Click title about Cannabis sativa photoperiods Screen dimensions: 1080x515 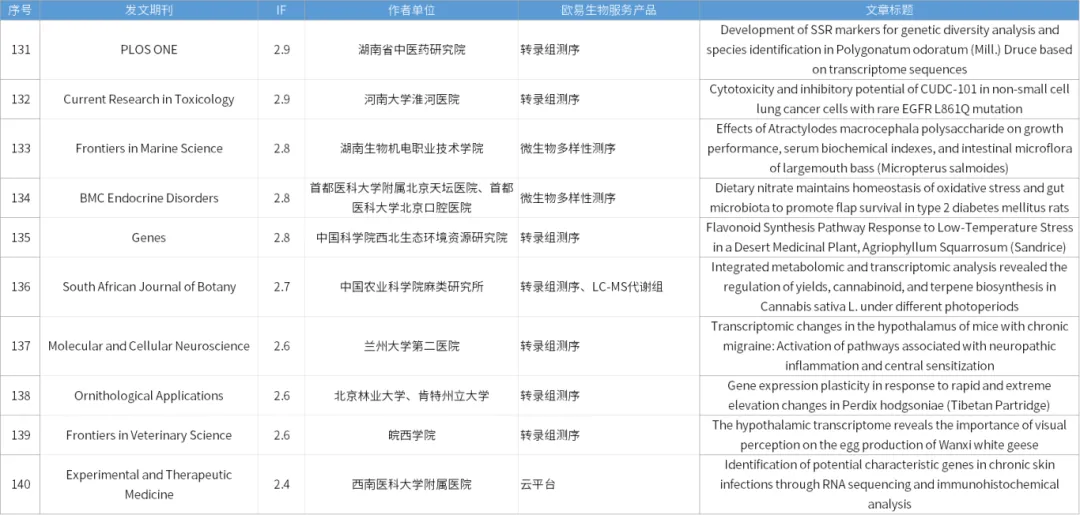[x=889, y=287]
